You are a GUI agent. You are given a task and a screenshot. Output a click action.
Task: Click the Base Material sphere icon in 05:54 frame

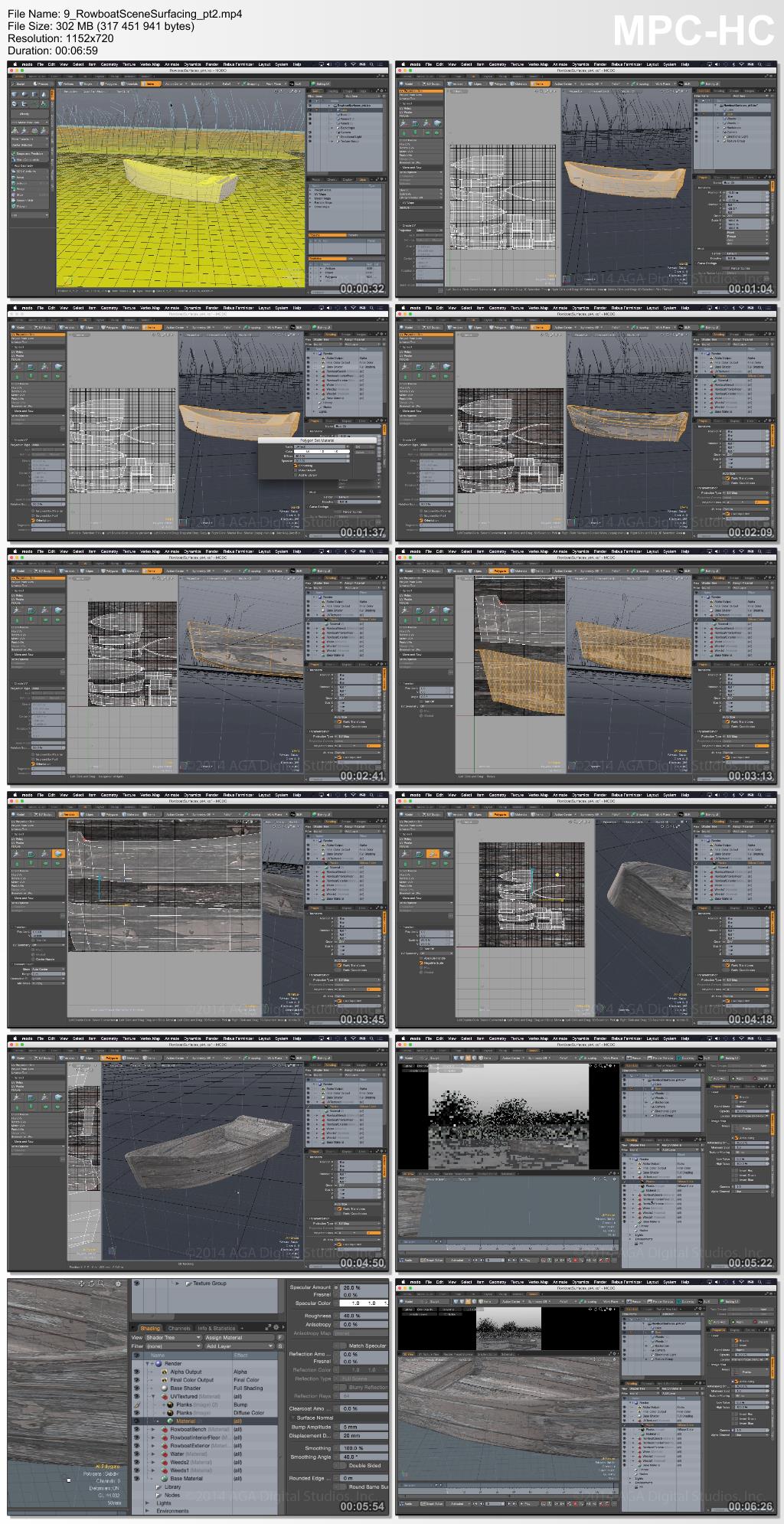coord(165,1479)
